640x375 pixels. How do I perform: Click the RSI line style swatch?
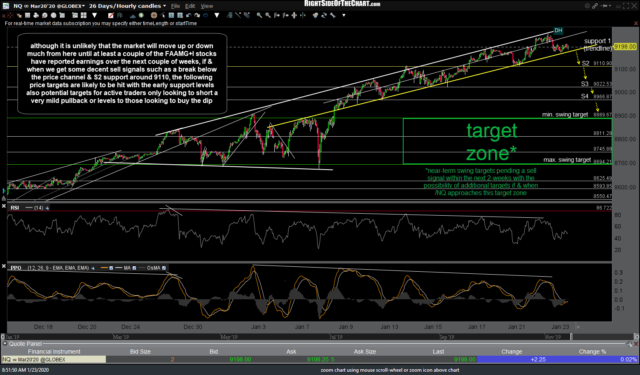(x=29, y=208)
